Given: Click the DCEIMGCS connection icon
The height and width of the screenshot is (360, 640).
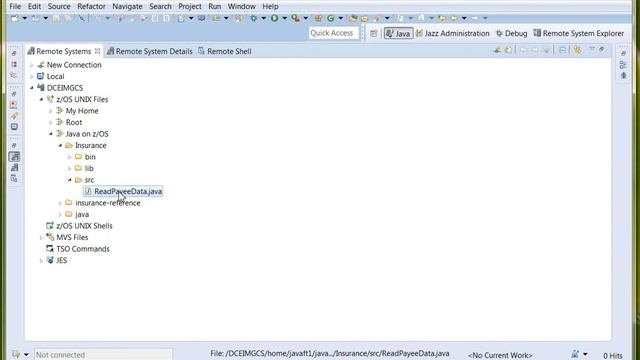Looking at the screenshot, I should [40, 88].
